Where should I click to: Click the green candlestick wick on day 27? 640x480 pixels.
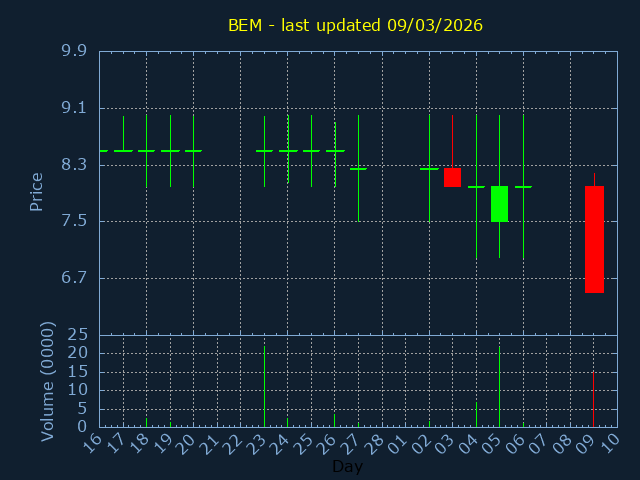[x=358, y=195]
